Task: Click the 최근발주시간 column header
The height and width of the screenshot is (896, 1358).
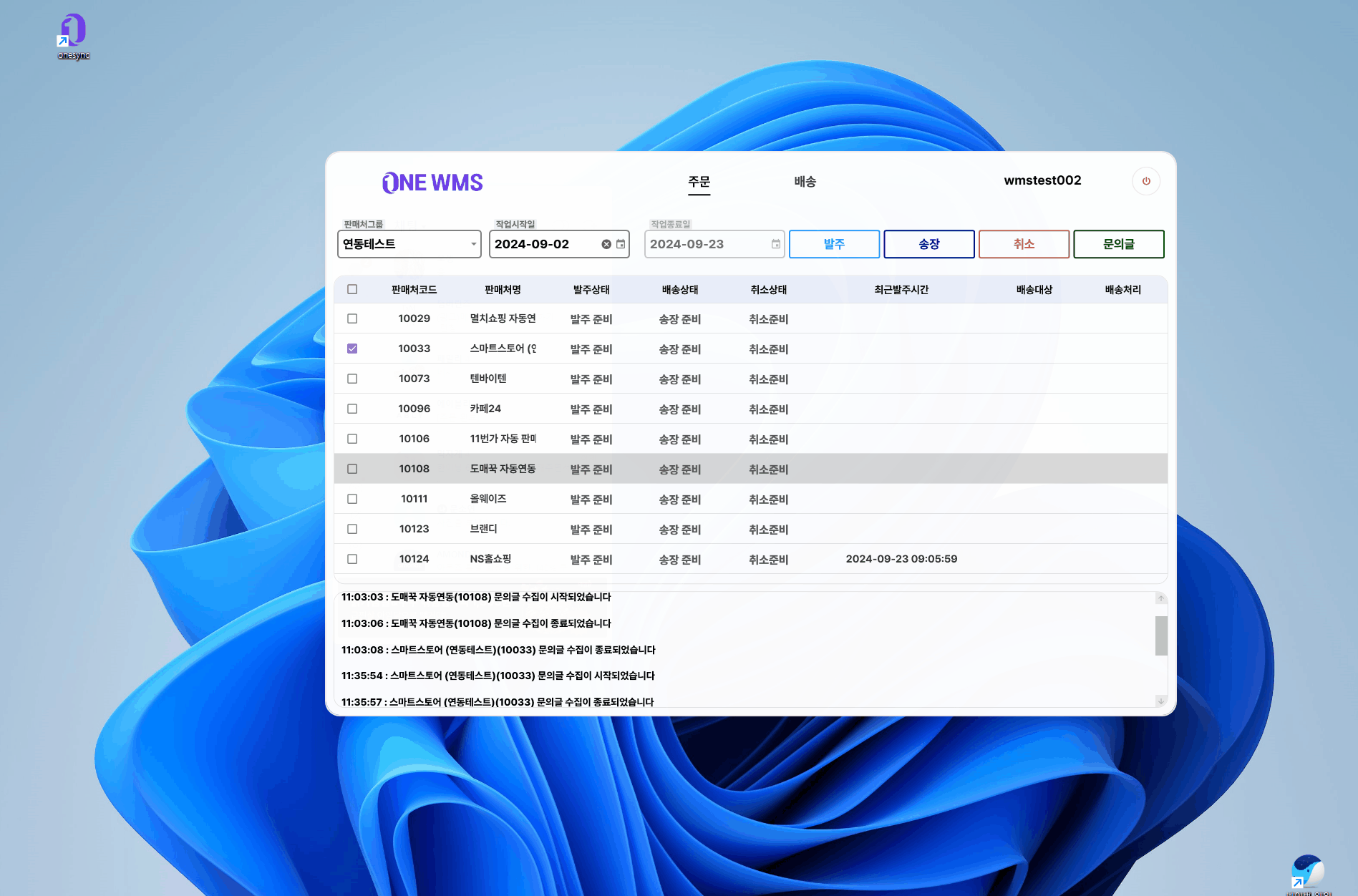Action: 901,290
